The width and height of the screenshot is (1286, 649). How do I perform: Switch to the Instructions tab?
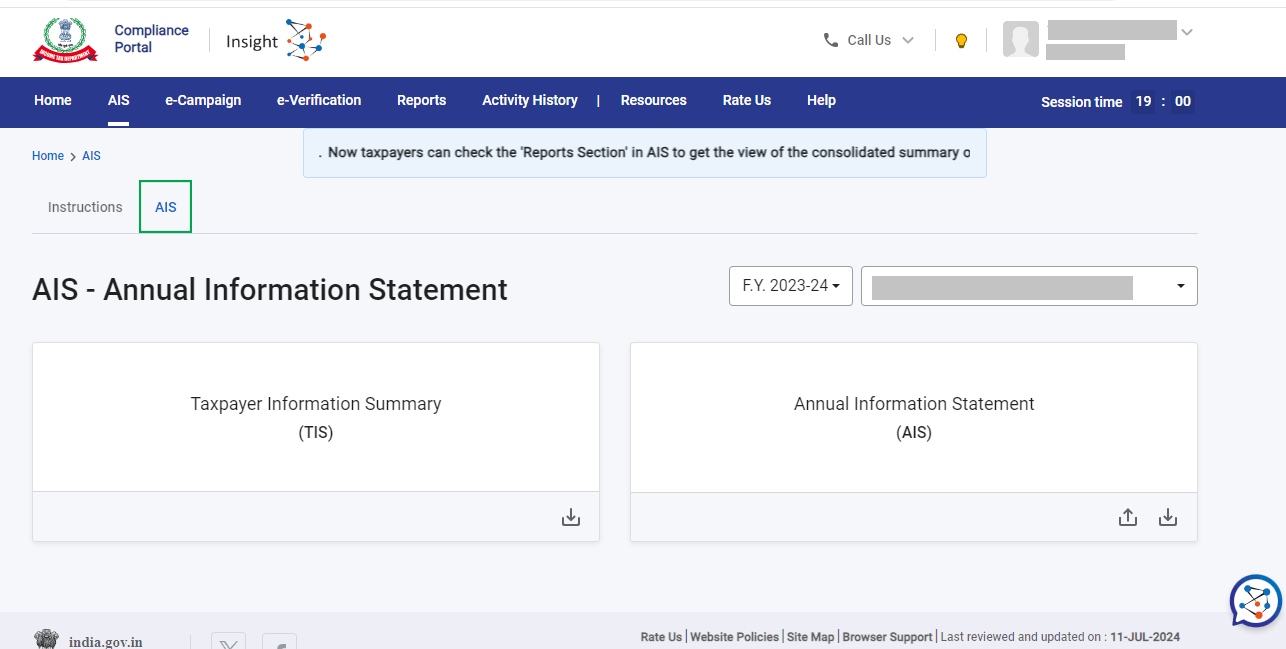(x=85, y=207)
